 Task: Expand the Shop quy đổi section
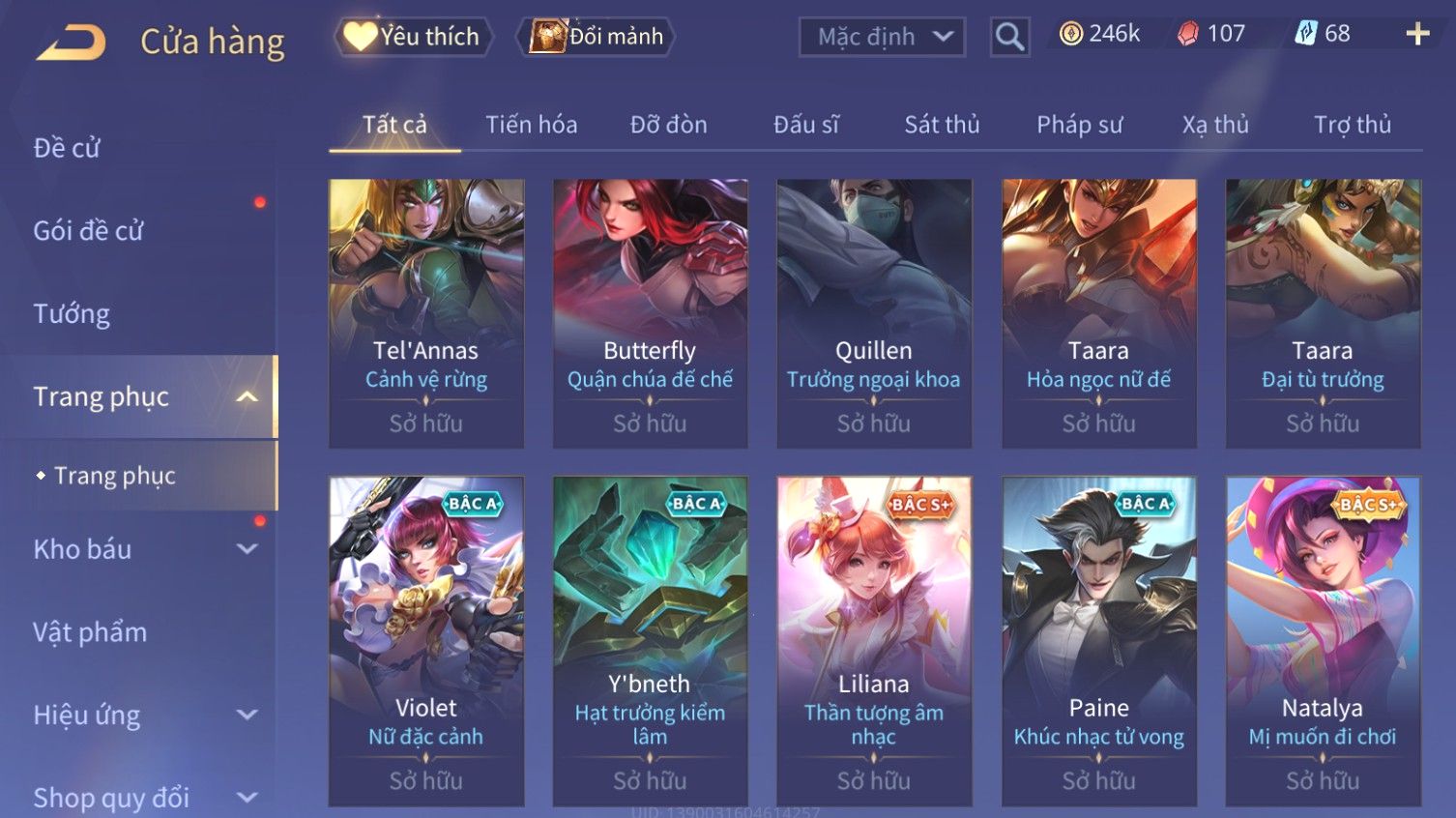click(248, 798)
